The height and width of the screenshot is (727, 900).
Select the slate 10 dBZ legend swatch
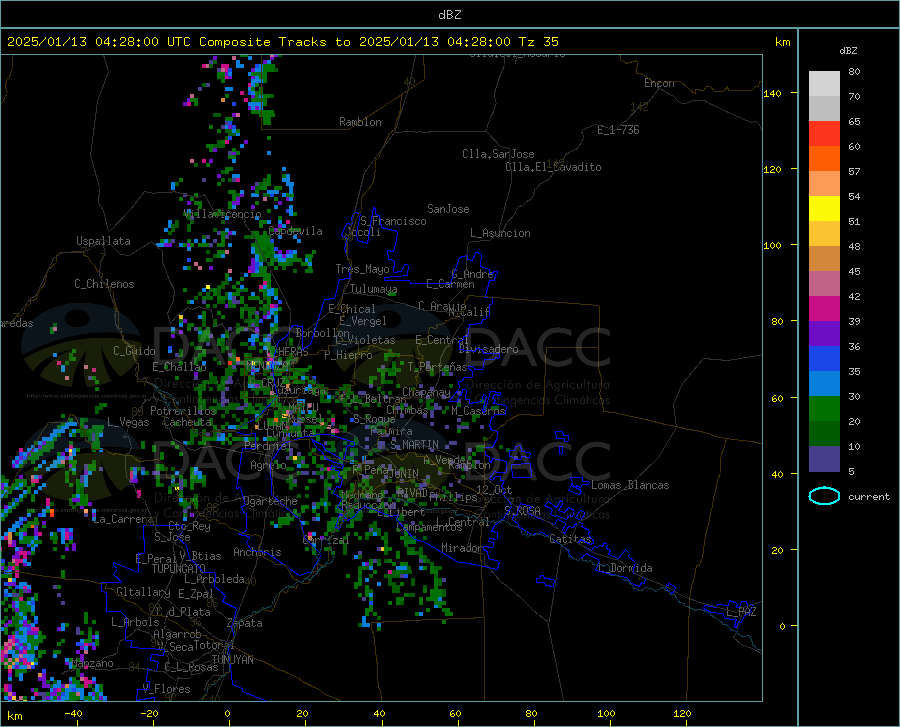pos(824,458)
